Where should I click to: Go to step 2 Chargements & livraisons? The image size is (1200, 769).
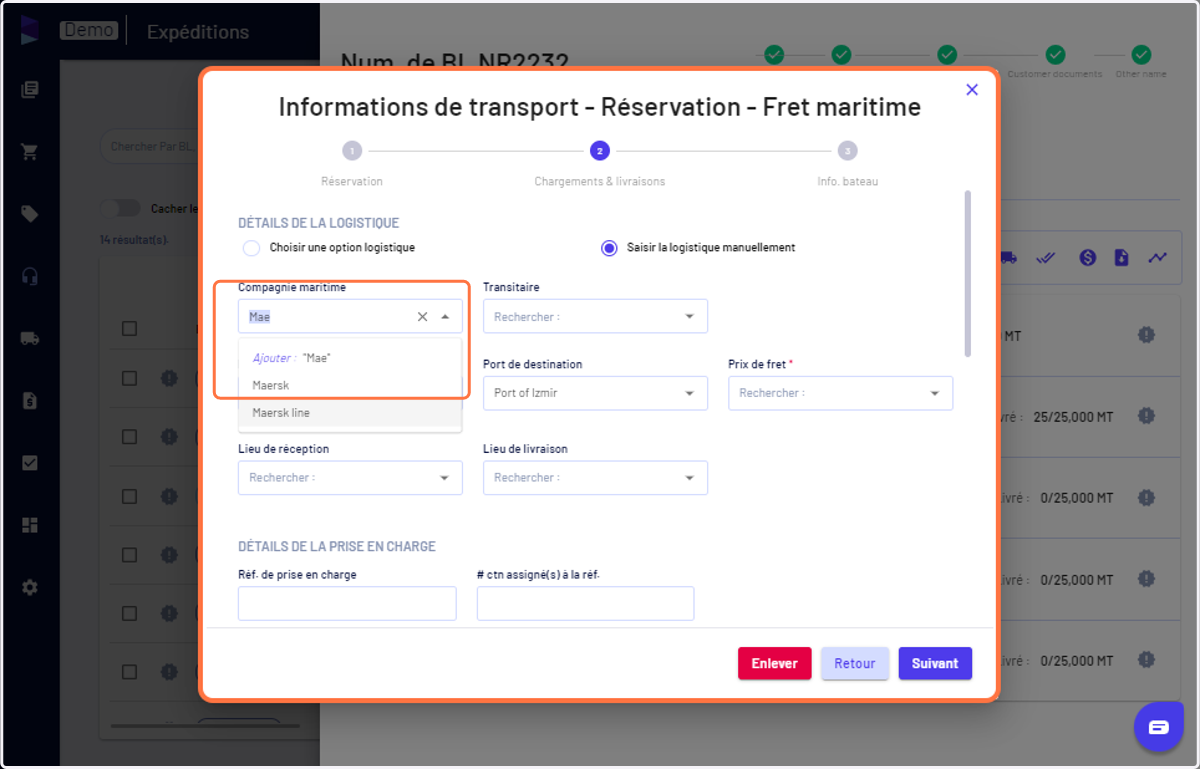(x=599, y=151)
